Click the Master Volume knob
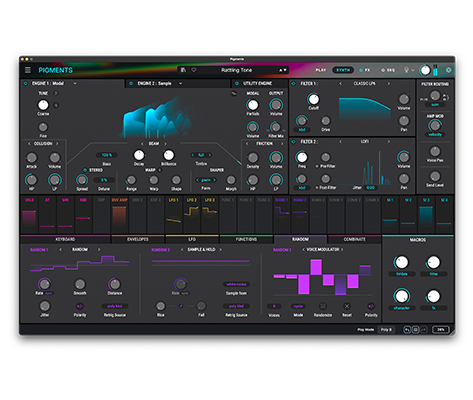The image size is (473, 400). pyautogui.click(x=425, y=70)
